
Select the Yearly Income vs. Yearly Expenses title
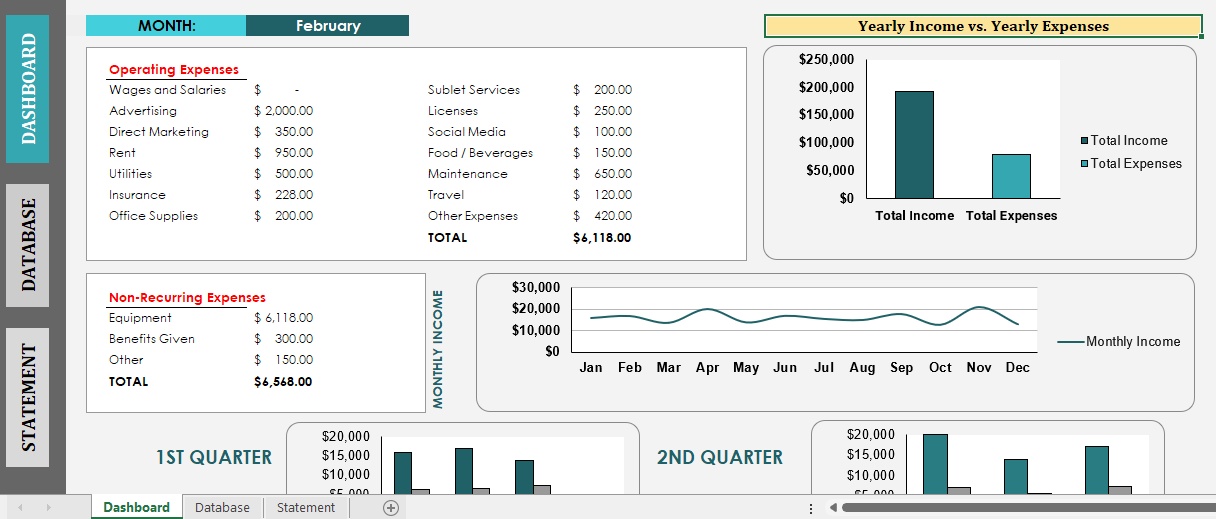(x=983, y=27)
